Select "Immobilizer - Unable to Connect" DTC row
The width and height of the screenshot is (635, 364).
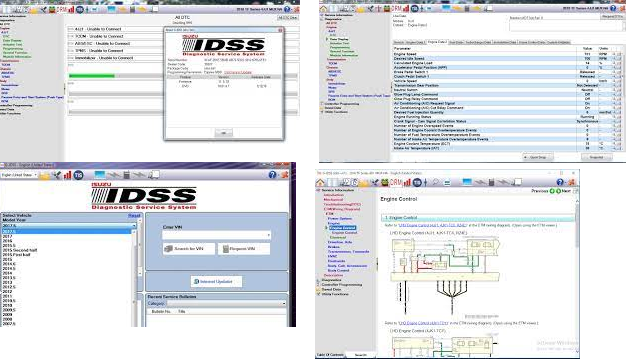183,58
